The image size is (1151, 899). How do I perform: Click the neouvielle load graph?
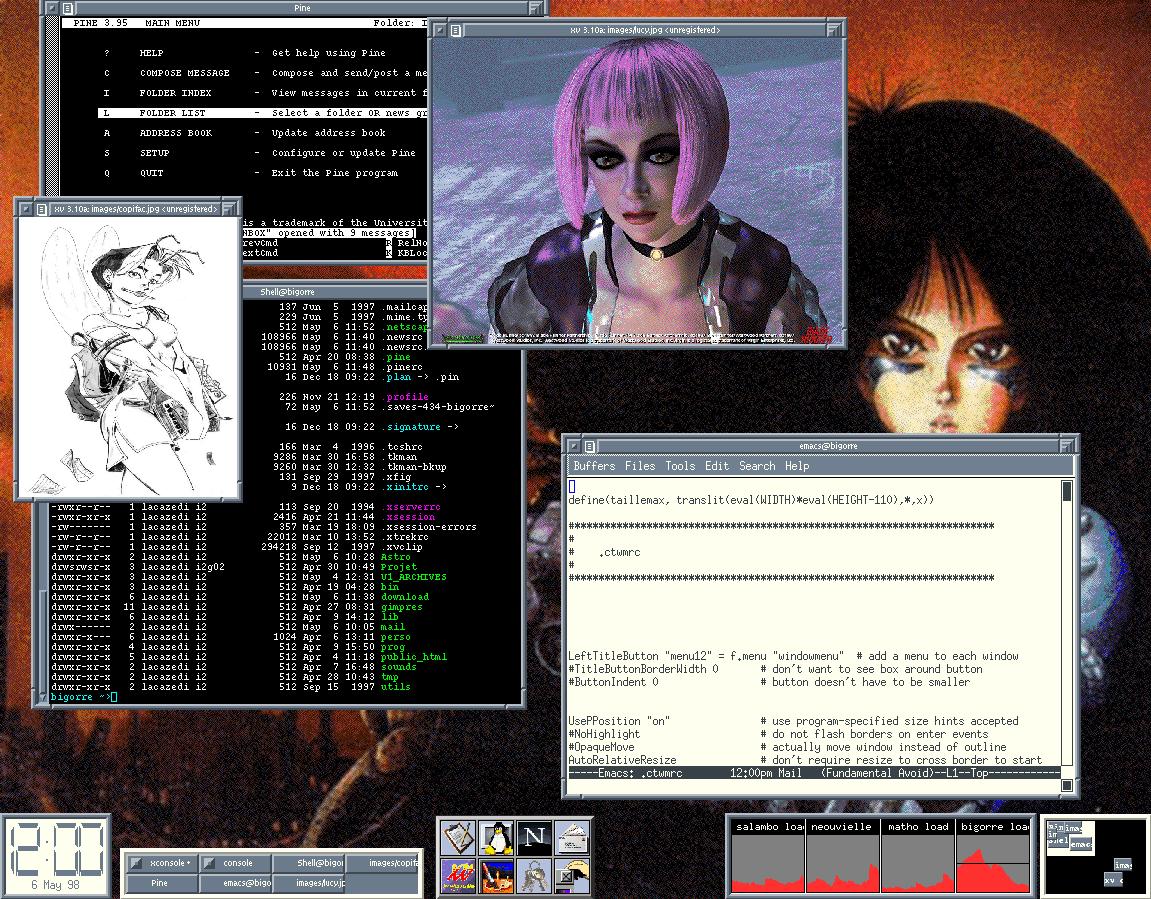843,856
